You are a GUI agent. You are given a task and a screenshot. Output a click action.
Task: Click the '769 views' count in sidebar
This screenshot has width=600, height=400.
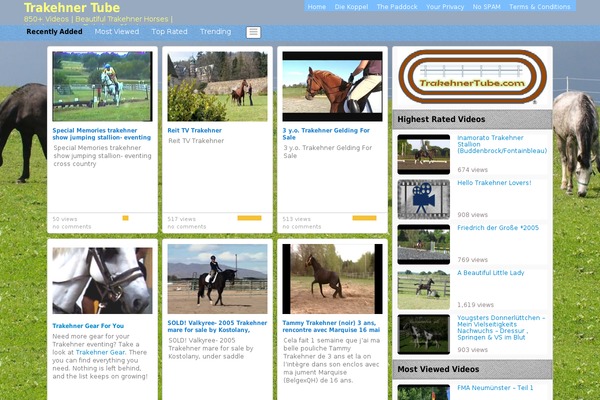[x=473, y=260]
